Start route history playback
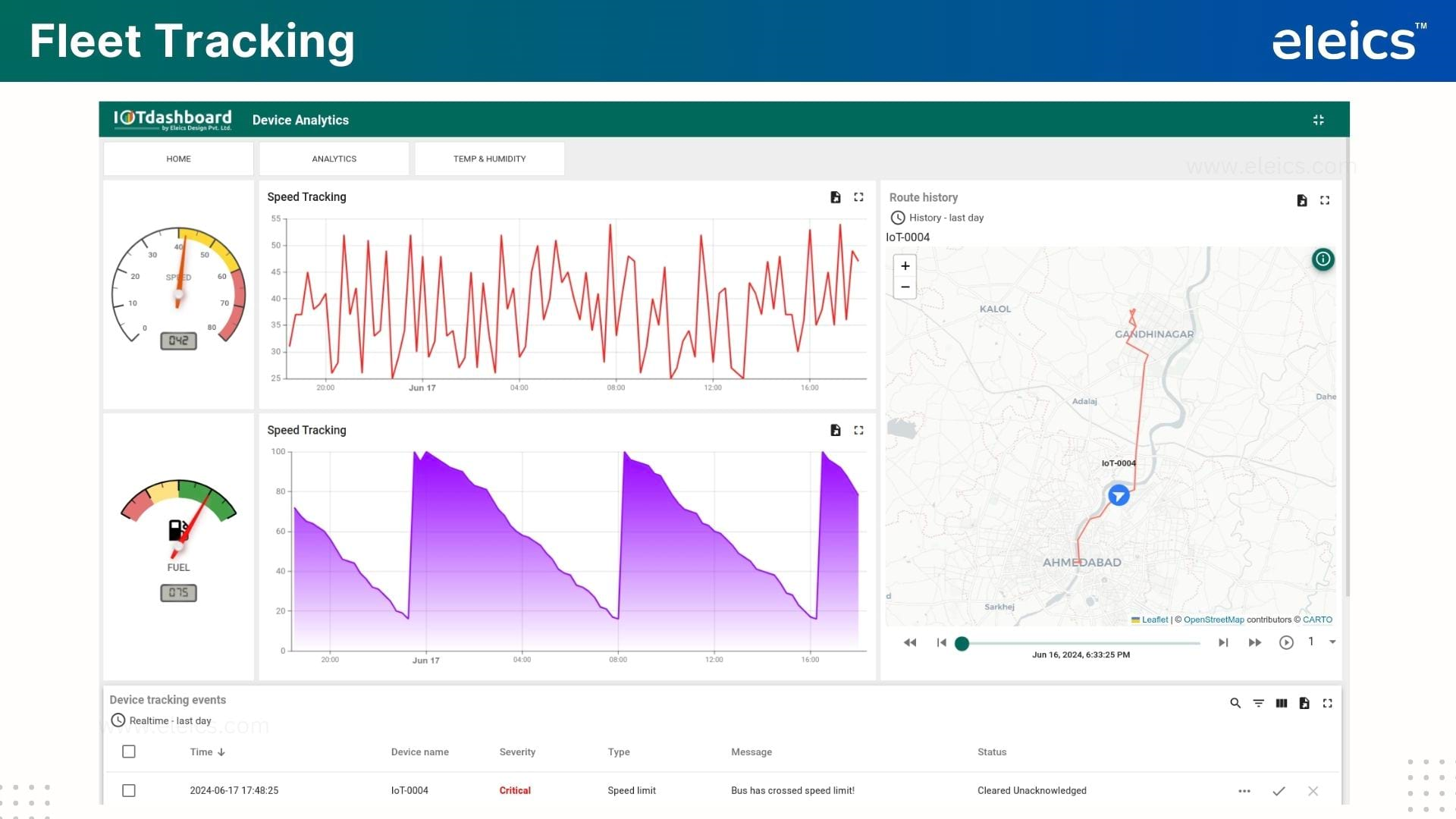This screenshot has width=1456, height=819. tap(1286, 642)
